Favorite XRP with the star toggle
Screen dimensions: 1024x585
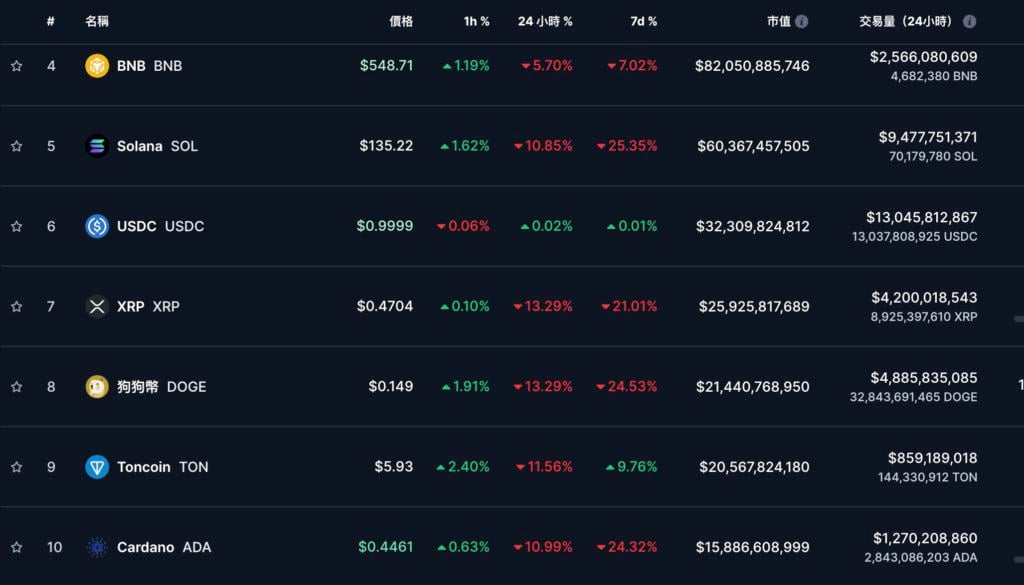point(16,306)
